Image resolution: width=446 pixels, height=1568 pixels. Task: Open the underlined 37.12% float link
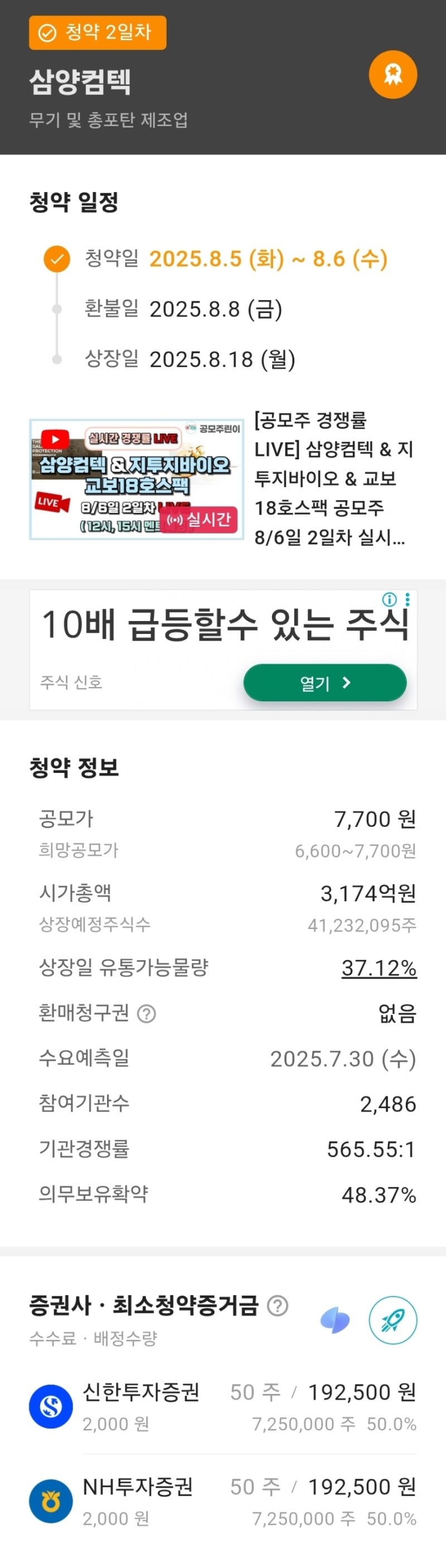click(x=379, y=967)
